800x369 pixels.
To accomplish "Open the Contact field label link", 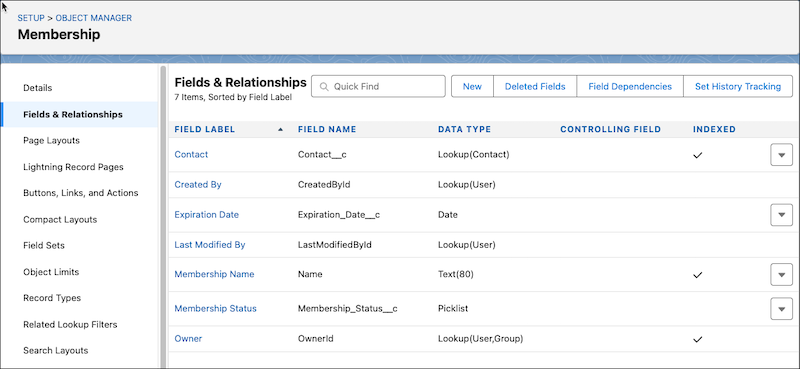I will pos(191,155).
